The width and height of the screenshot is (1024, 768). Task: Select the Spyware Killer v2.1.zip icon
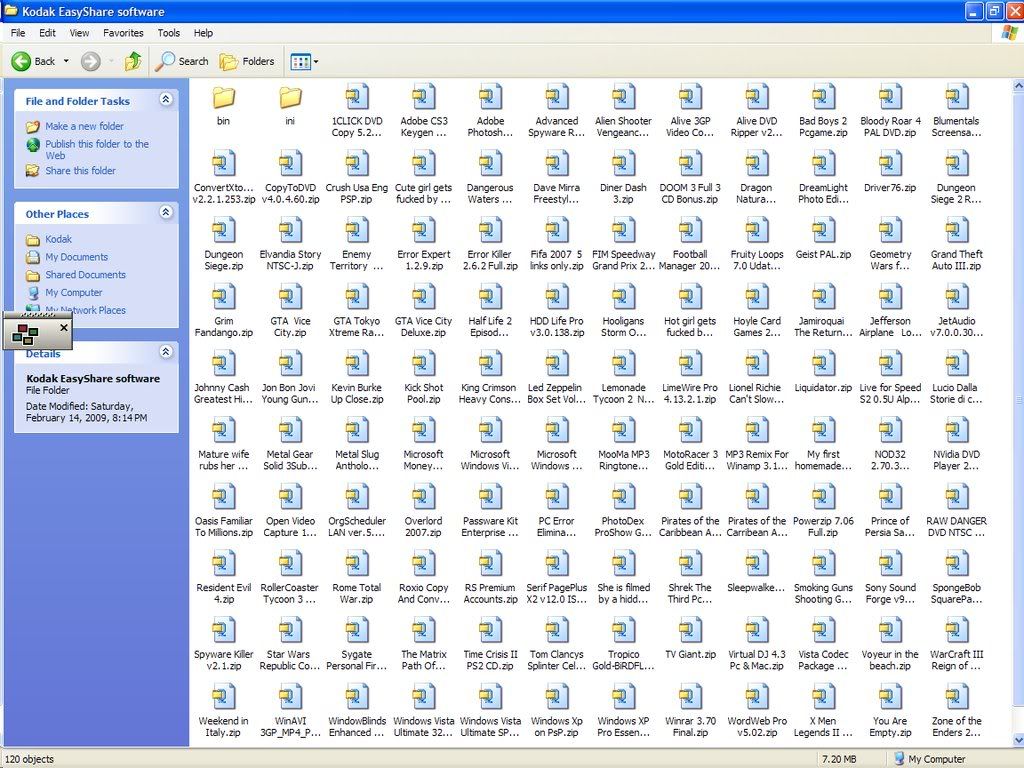(x=223, y=630)
